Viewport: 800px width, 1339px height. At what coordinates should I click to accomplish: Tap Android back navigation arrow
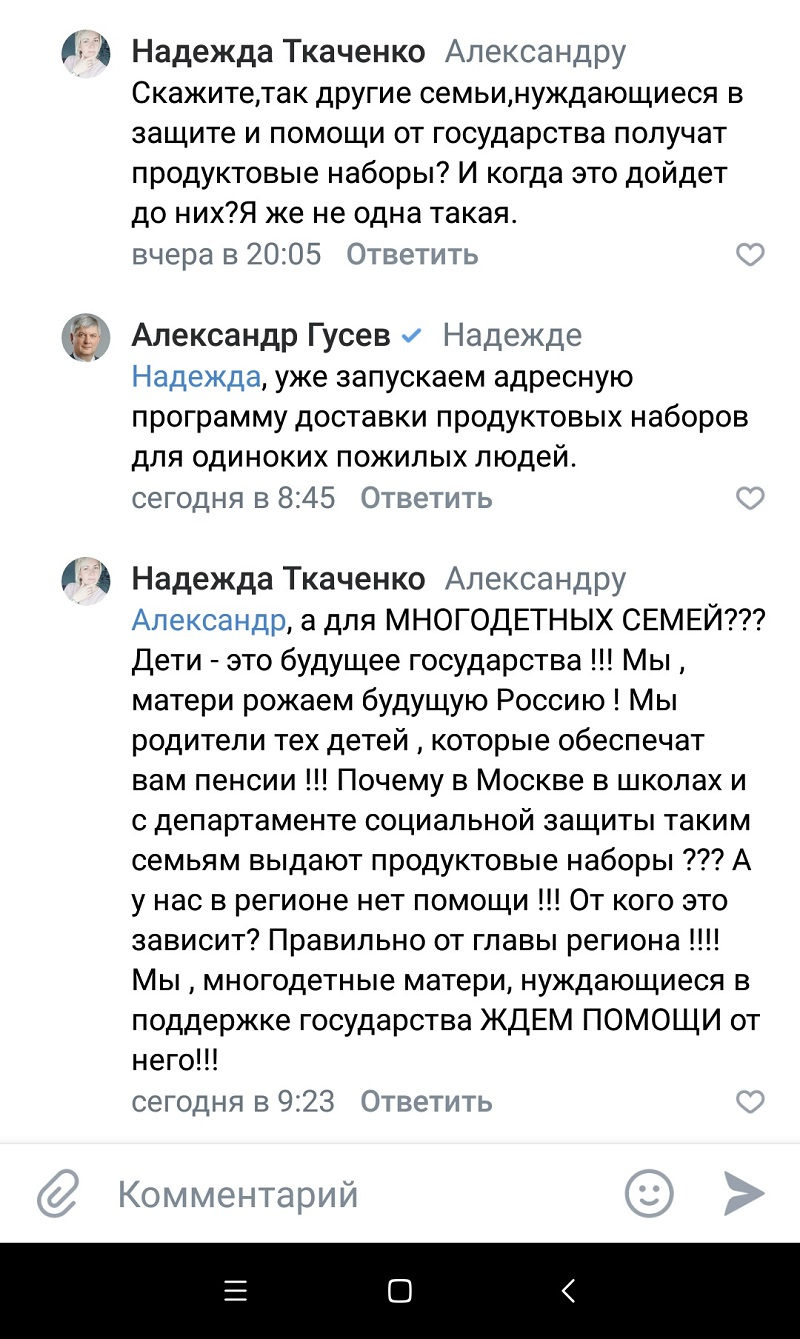(x=568, y=1291)
